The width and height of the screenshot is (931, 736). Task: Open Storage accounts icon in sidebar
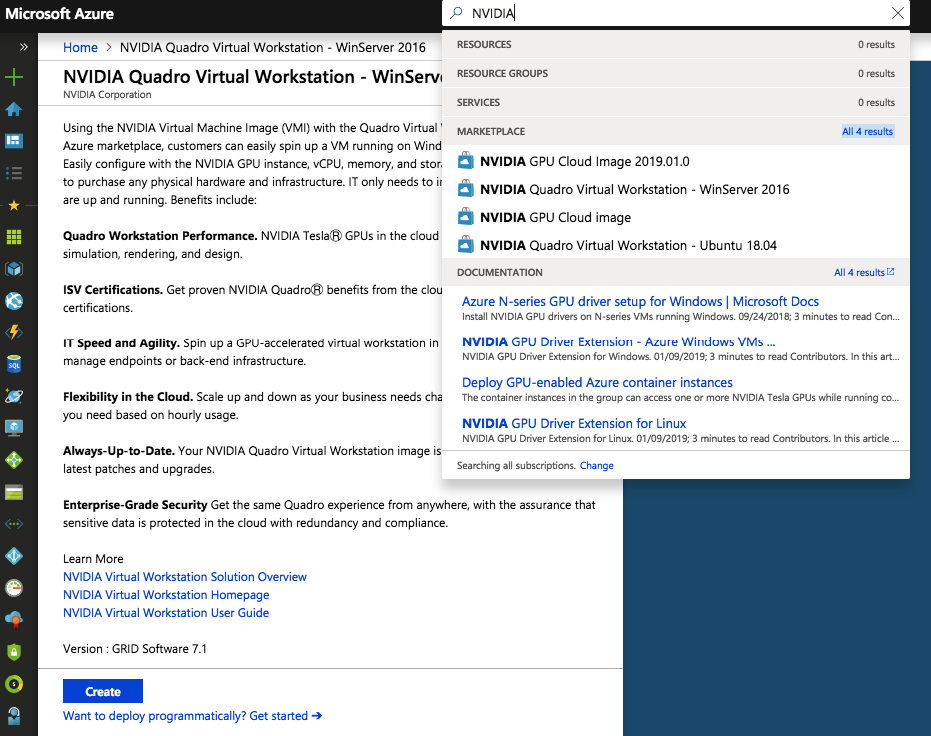[x=14, y=492]
